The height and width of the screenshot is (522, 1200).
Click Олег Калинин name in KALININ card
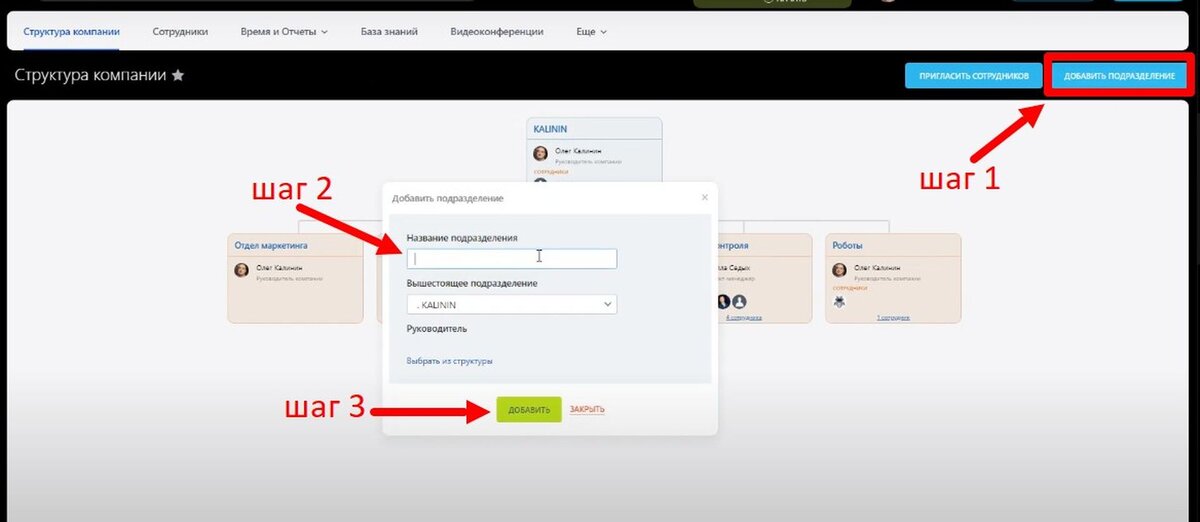[x=577, y=151]
